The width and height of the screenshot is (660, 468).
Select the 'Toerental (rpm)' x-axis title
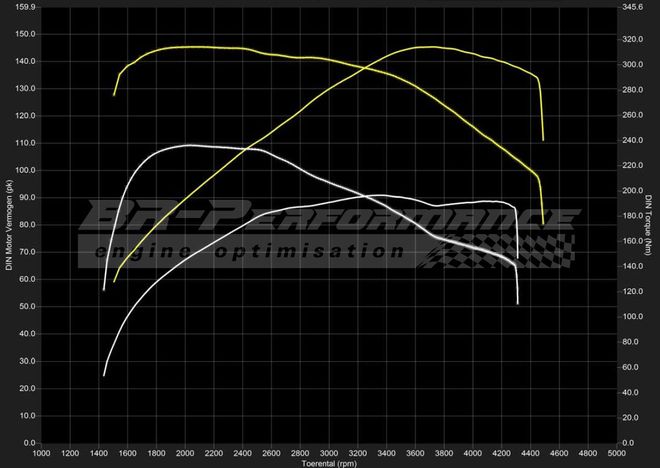pos(330,463)
